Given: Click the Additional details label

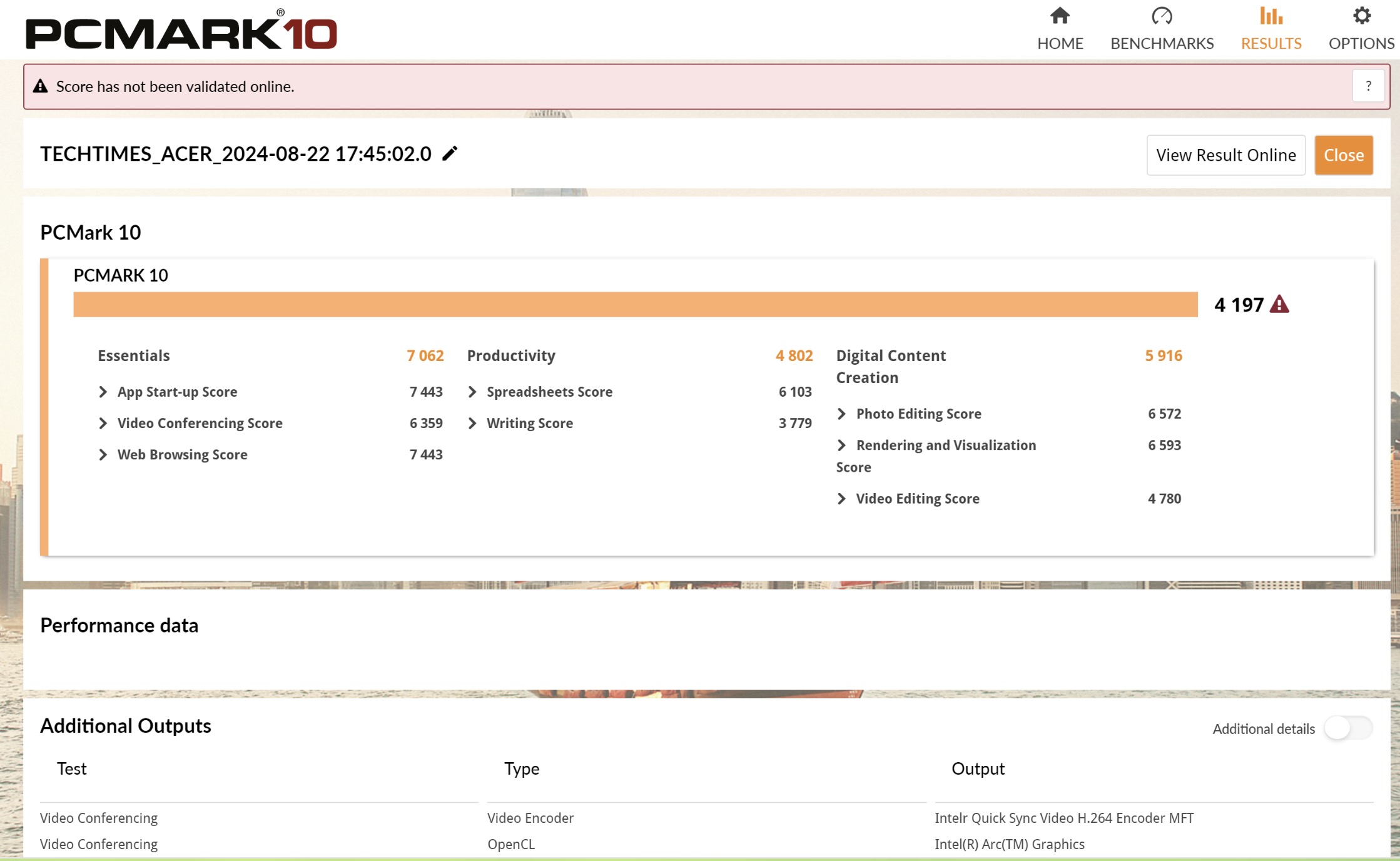Looking at the screenshot, I should pos(1264,729).
